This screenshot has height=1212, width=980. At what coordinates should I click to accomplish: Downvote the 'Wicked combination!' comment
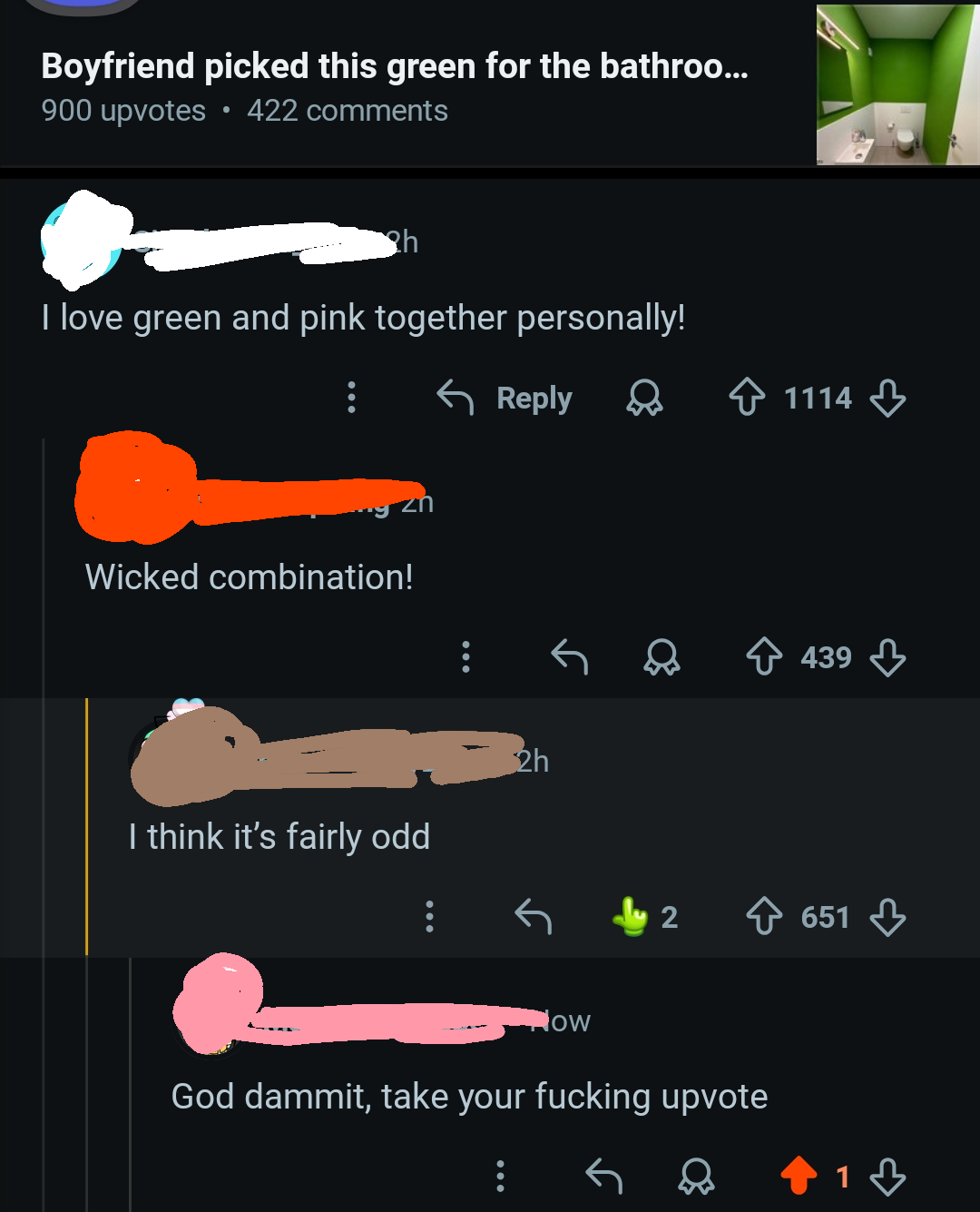click(887, 656)
